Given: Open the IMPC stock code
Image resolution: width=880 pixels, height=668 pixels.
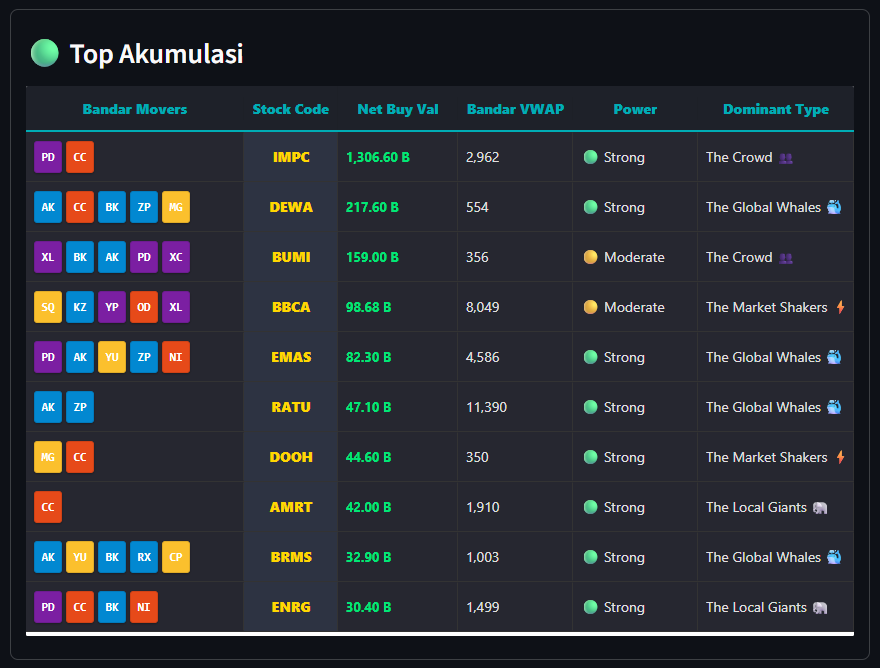Looking at the screenshot, I should pos(291,157).
